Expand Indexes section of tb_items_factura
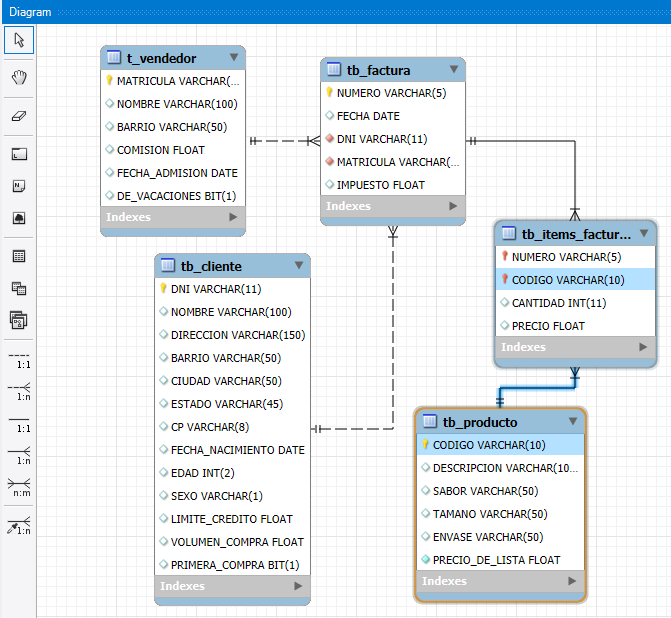 tap(643, 347)
